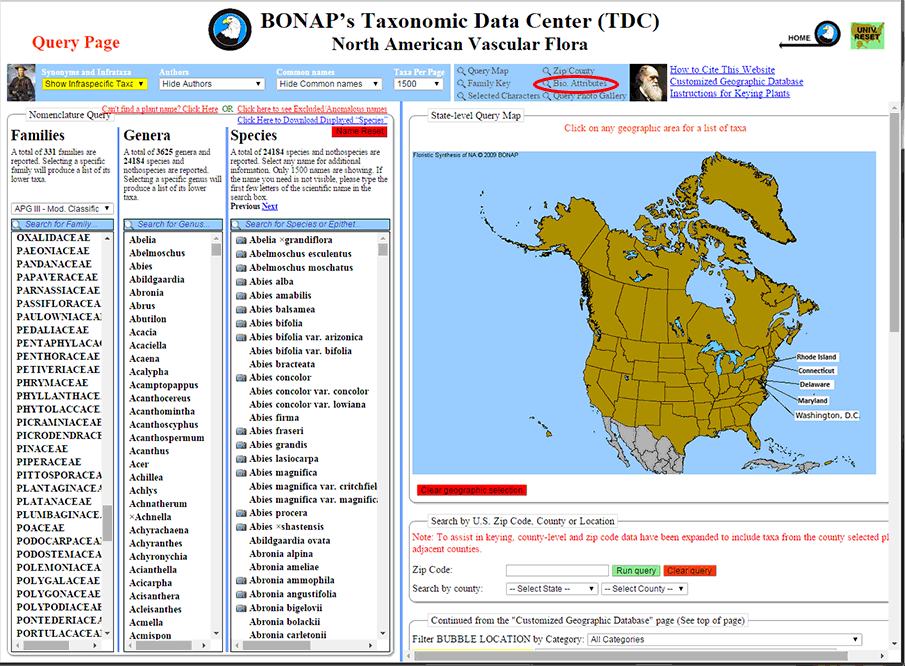Select PINACEAE in Families list
The image size is (905, 666).
pyautogui.click(x=42, y=449)
